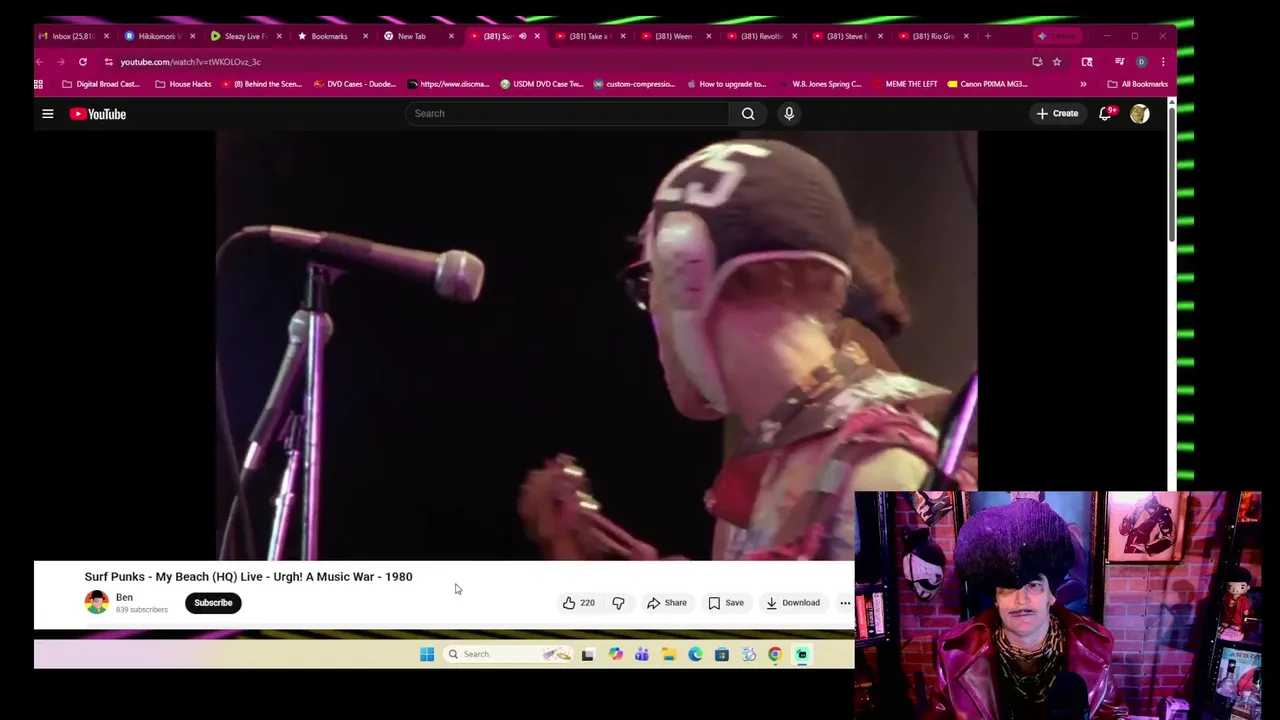
Task: Open the USDM DVD Case bookmark
Action: (x=541, y=84)
